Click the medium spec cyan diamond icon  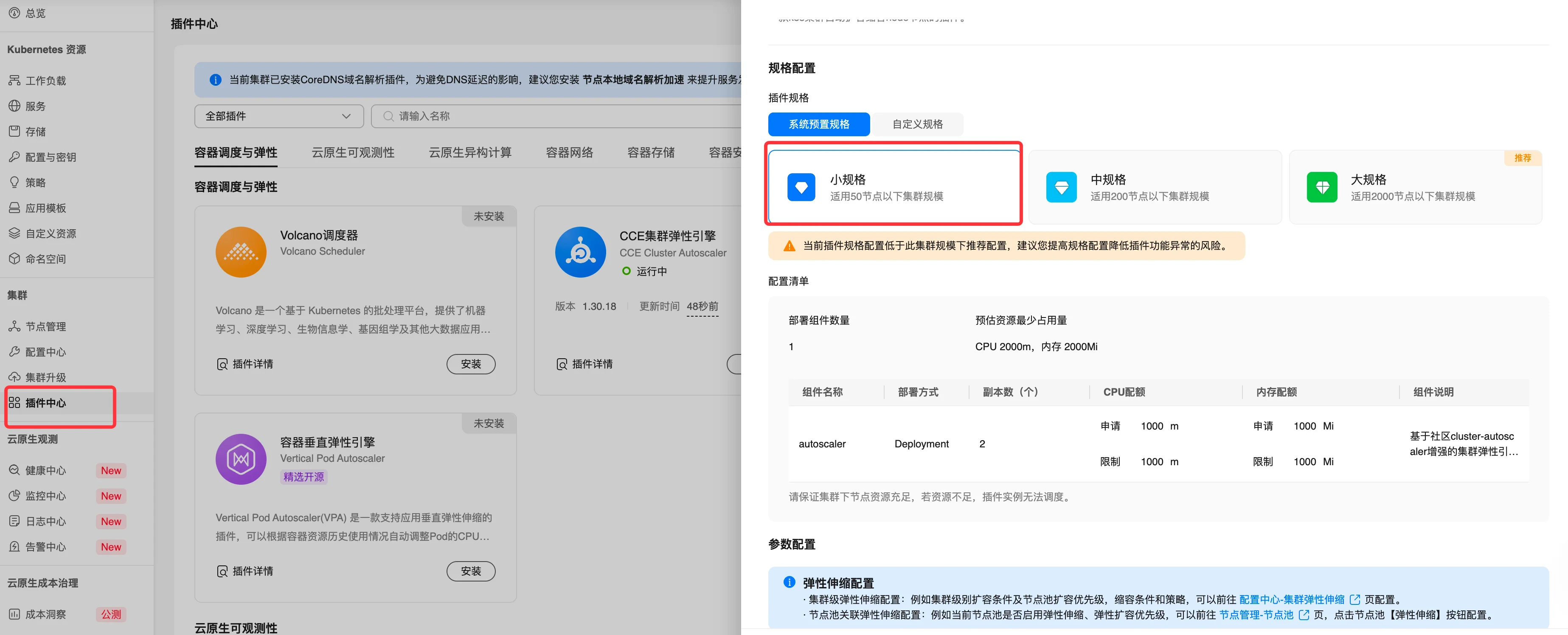coord(1061,187)
